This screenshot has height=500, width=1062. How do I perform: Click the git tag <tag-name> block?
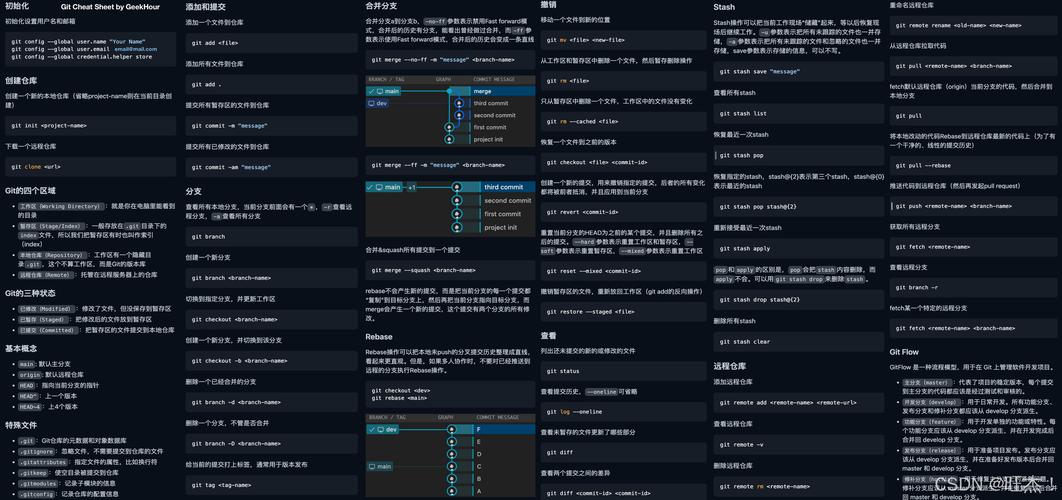click(x=271, y=485)
